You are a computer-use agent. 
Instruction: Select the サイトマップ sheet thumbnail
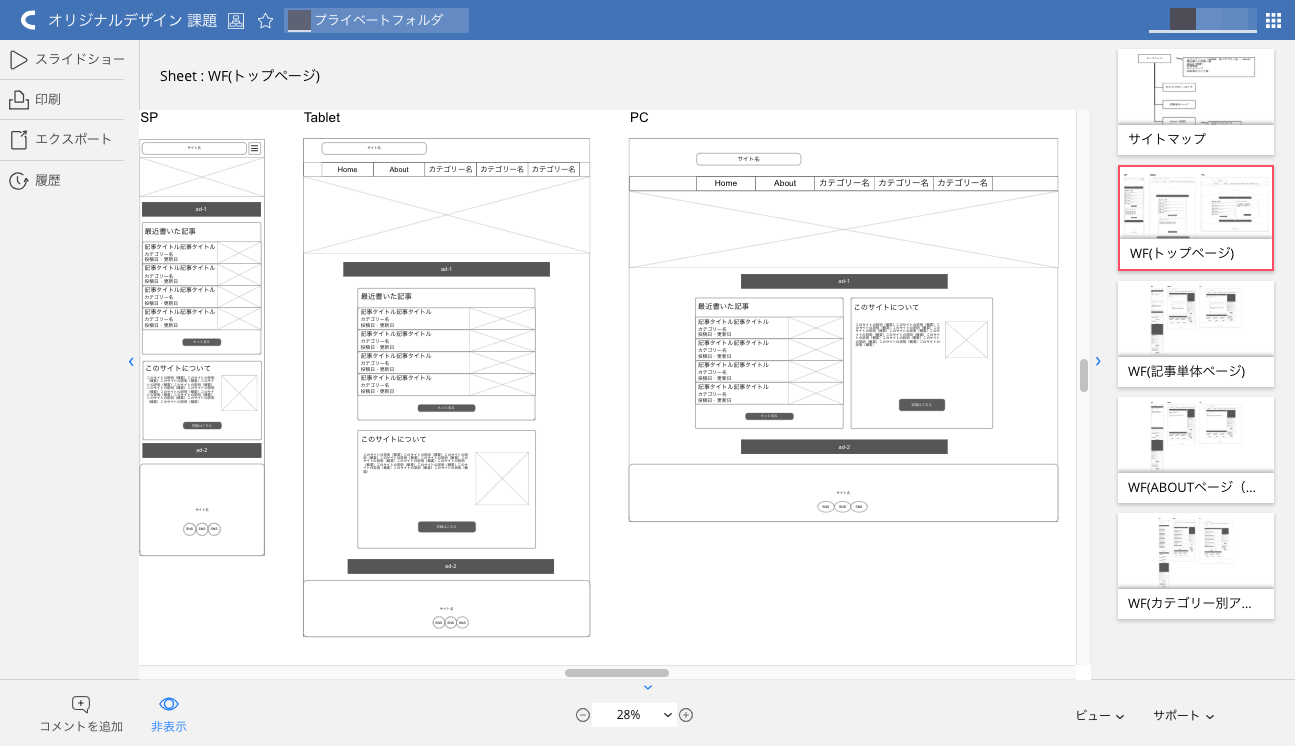[1196, 100]
